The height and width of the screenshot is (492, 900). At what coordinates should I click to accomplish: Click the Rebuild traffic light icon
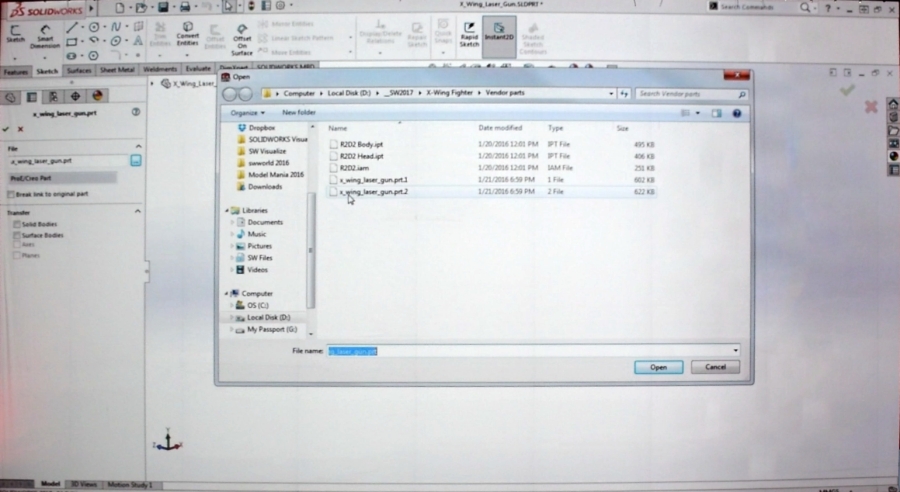pyautogui.click(x=251, y=6)
